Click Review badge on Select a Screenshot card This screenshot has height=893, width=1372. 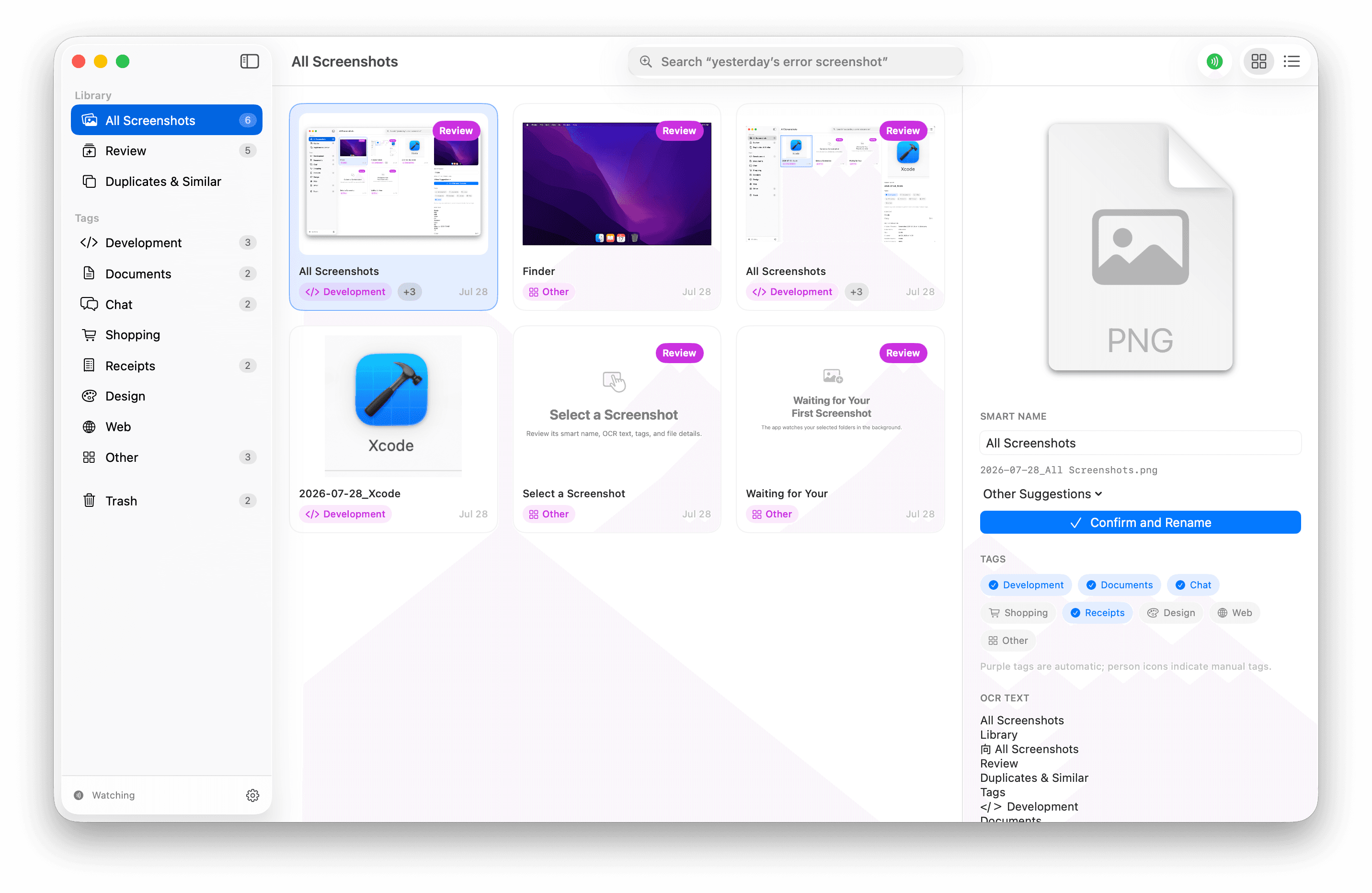click(679, 353)
